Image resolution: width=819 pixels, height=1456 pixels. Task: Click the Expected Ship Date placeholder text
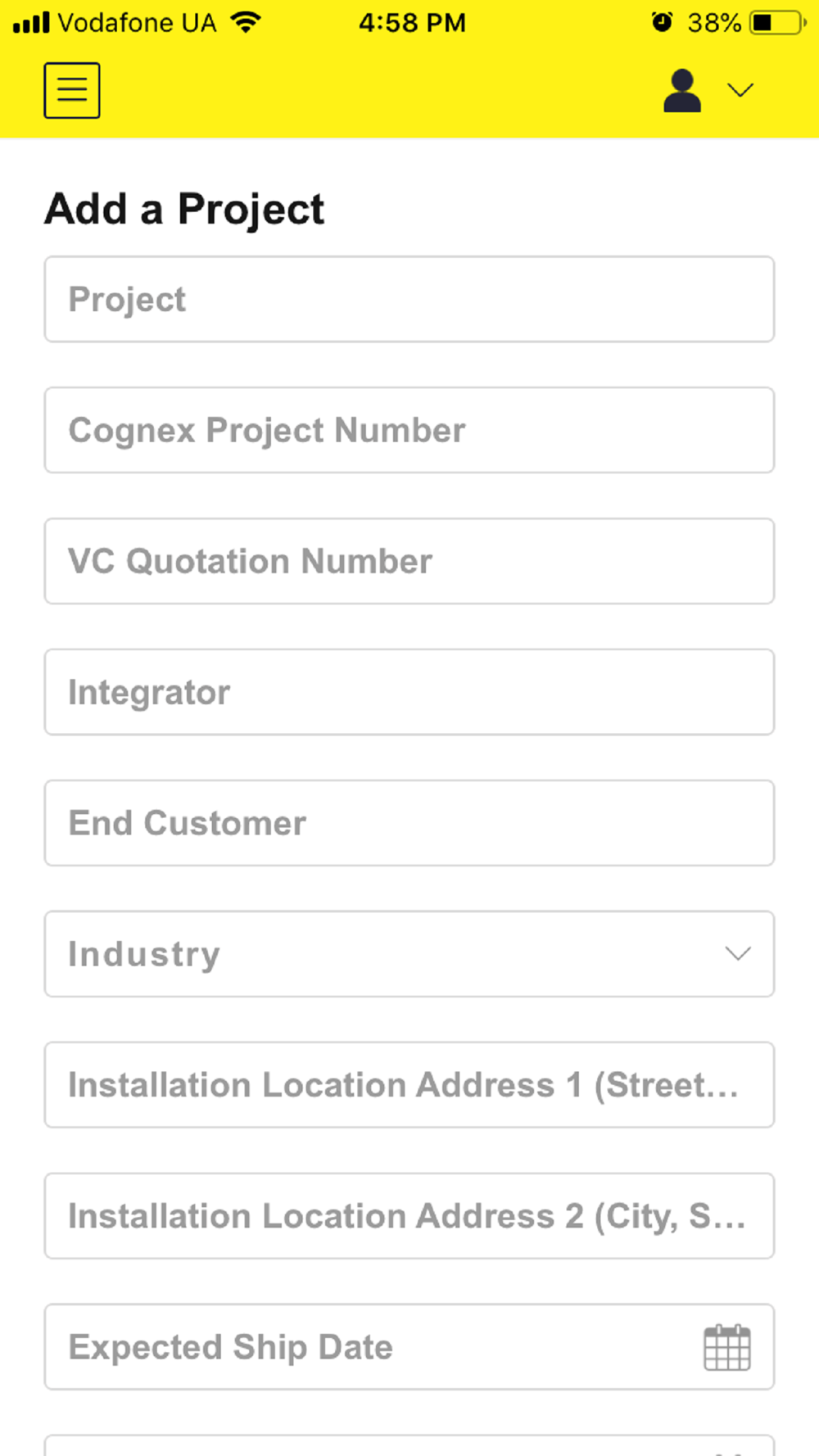click(x=231, y=1347)
